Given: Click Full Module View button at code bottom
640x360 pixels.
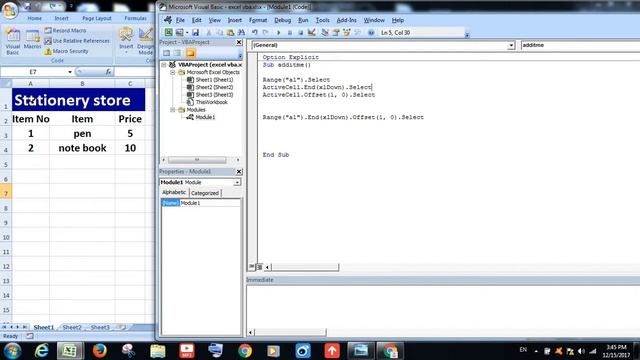Looking at the screenshot, I should (259, 267).
